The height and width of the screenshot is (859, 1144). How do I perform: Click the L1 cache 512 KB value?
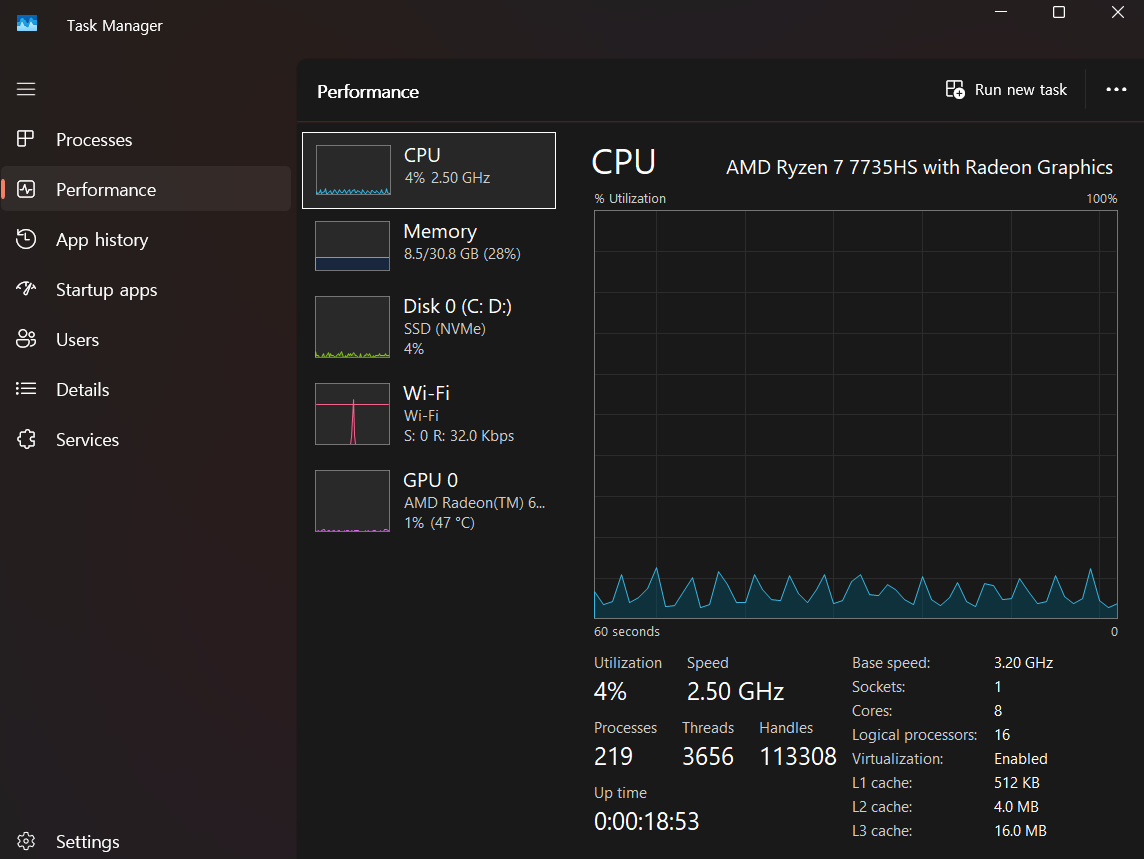[1017, 783]
